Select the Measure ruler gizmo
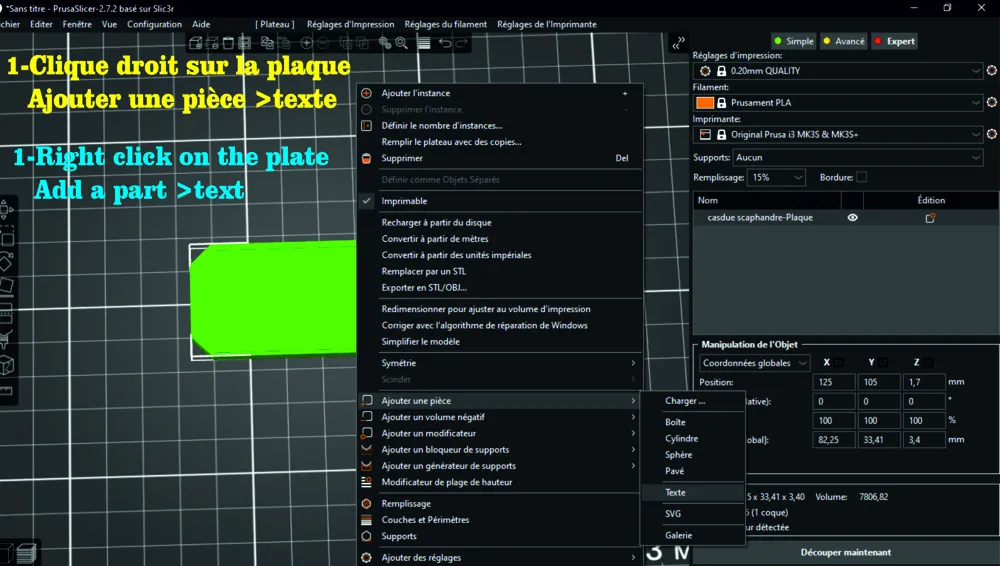The image size is (1000, 566). coord(7,391)
